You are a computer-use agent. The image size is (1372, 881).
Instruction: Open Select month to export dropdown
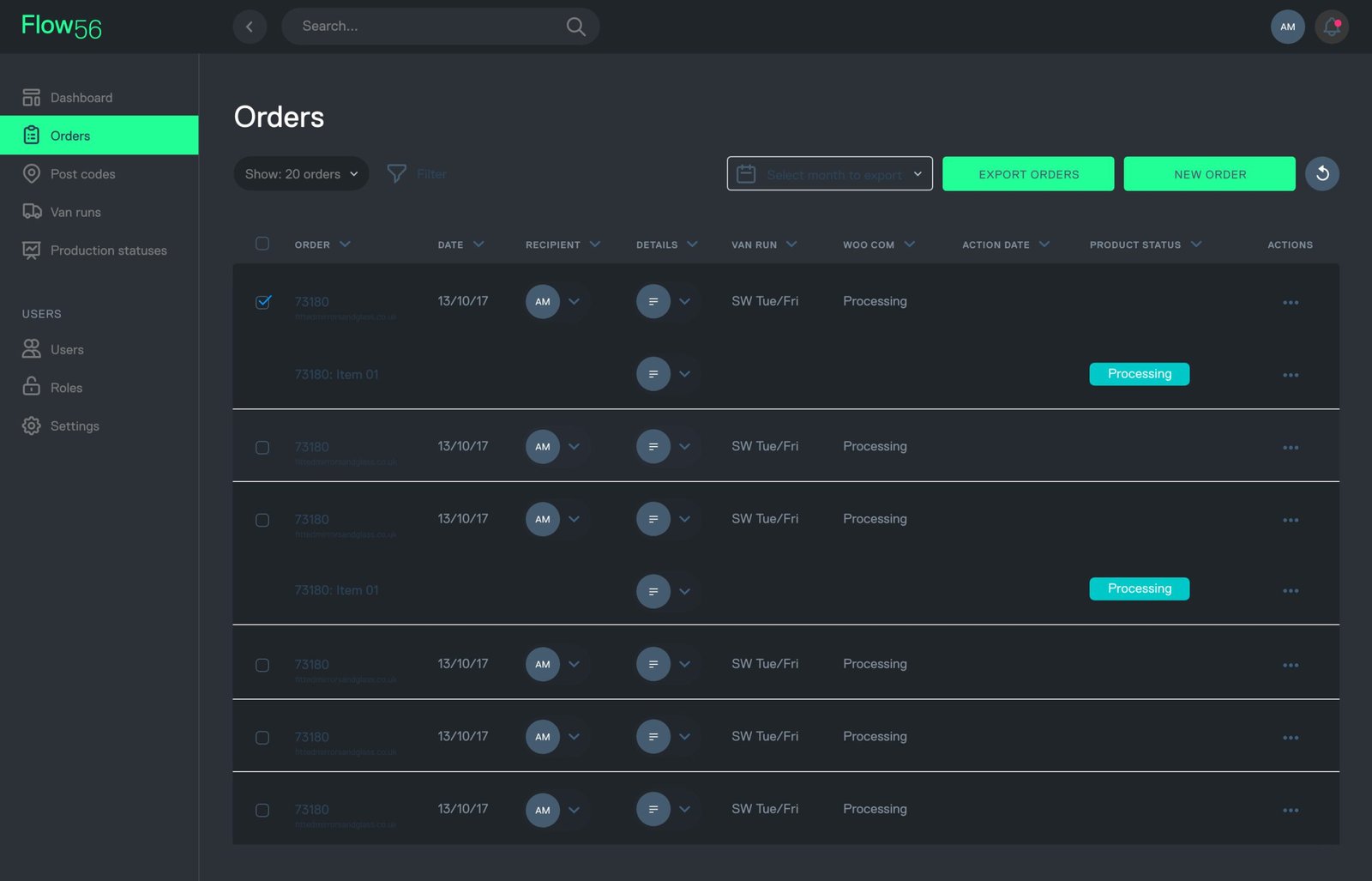tap(829, 174)
